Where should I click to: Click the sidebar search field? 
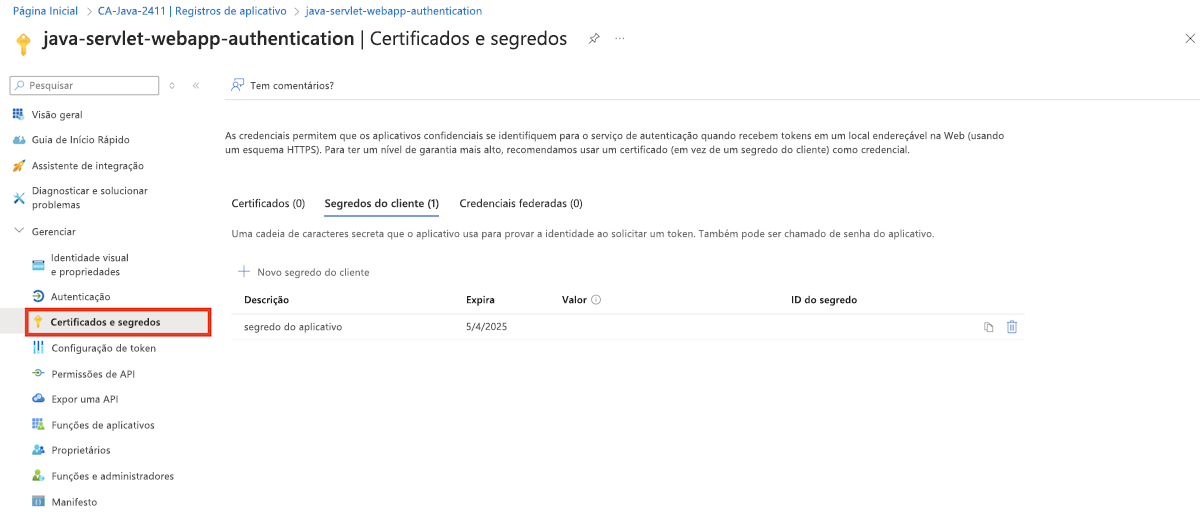[85, 85]
